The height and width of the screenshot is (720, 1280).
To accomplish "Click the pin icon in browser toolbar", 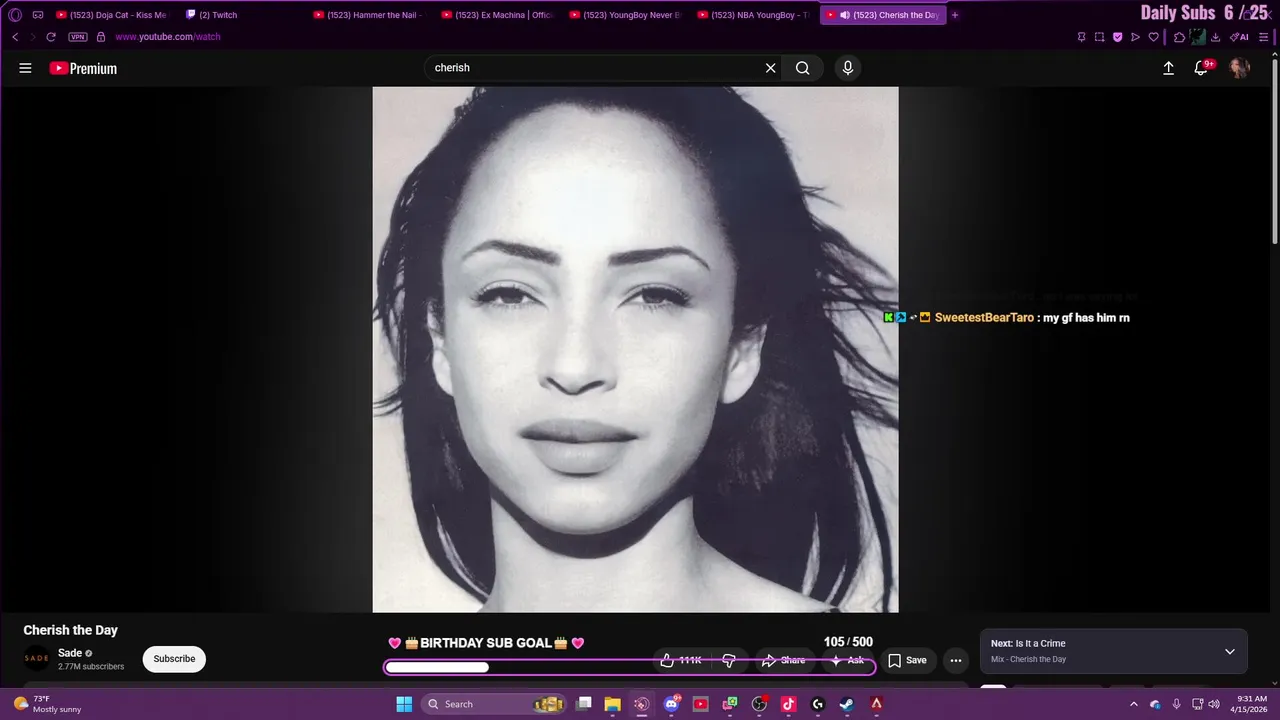I will pyautogui.click(x=1081, y=37).
